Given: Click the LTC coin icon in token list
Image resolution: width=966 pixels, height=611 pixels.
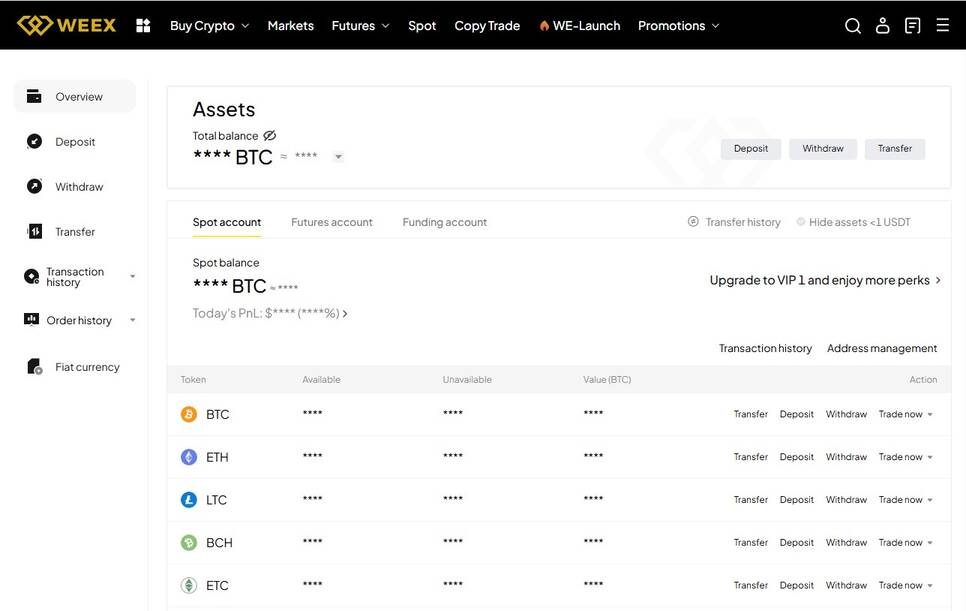Looking at the screenshot, I should tap(189, 500).
